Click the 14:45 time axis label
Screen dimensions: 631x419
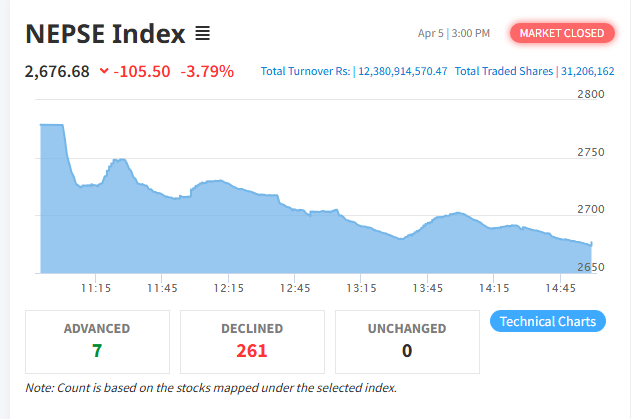click(x=560, y=288)
